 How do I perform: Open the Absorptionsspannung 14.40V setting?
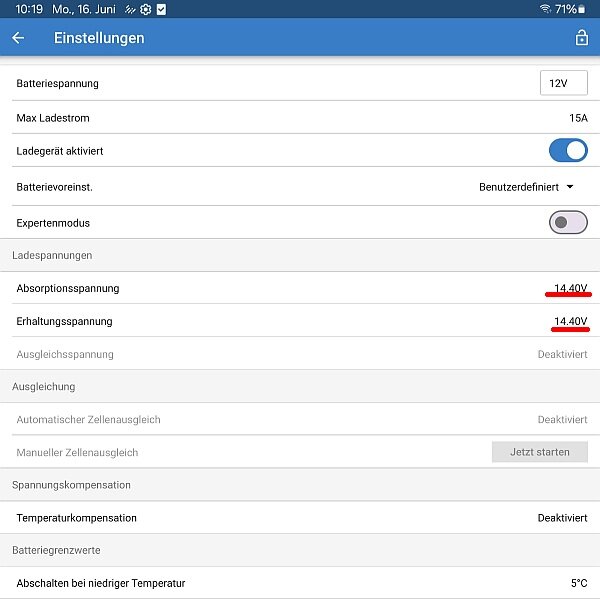point(300,288)
